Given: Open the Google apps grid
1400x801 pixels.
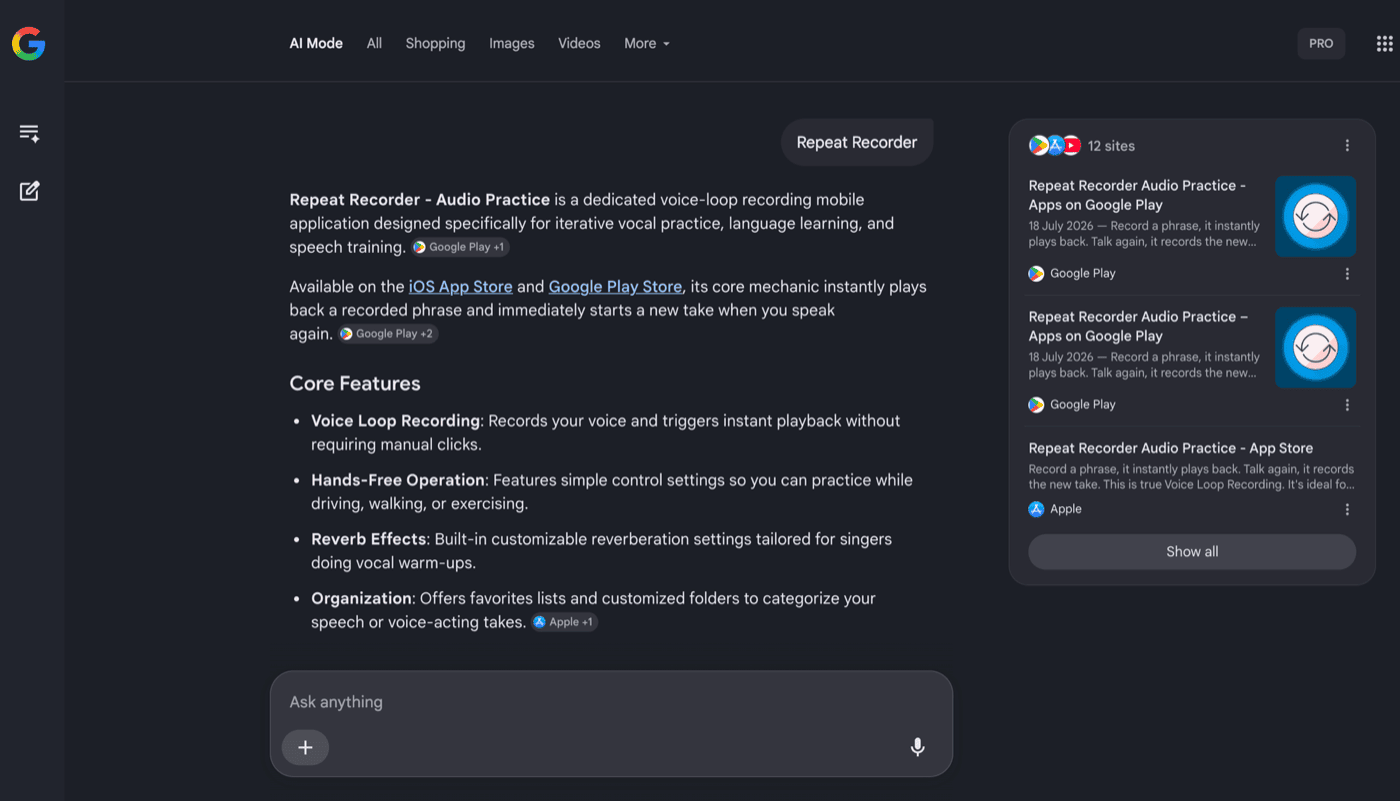Looking at the screenshot, I should [1384, 44].
